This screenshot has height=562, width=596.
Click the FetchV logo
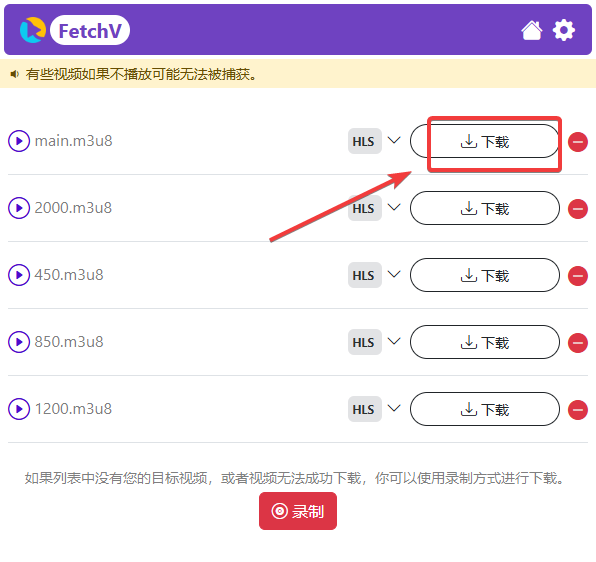pos(75,30)
